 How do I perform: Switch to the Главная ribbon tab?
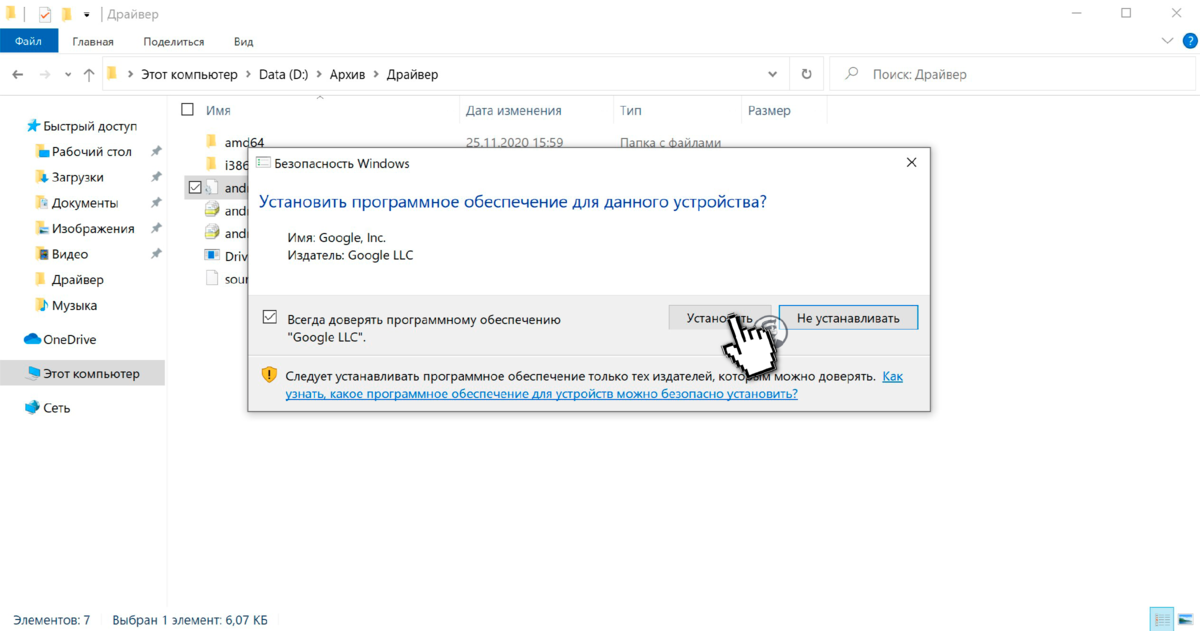93,41
